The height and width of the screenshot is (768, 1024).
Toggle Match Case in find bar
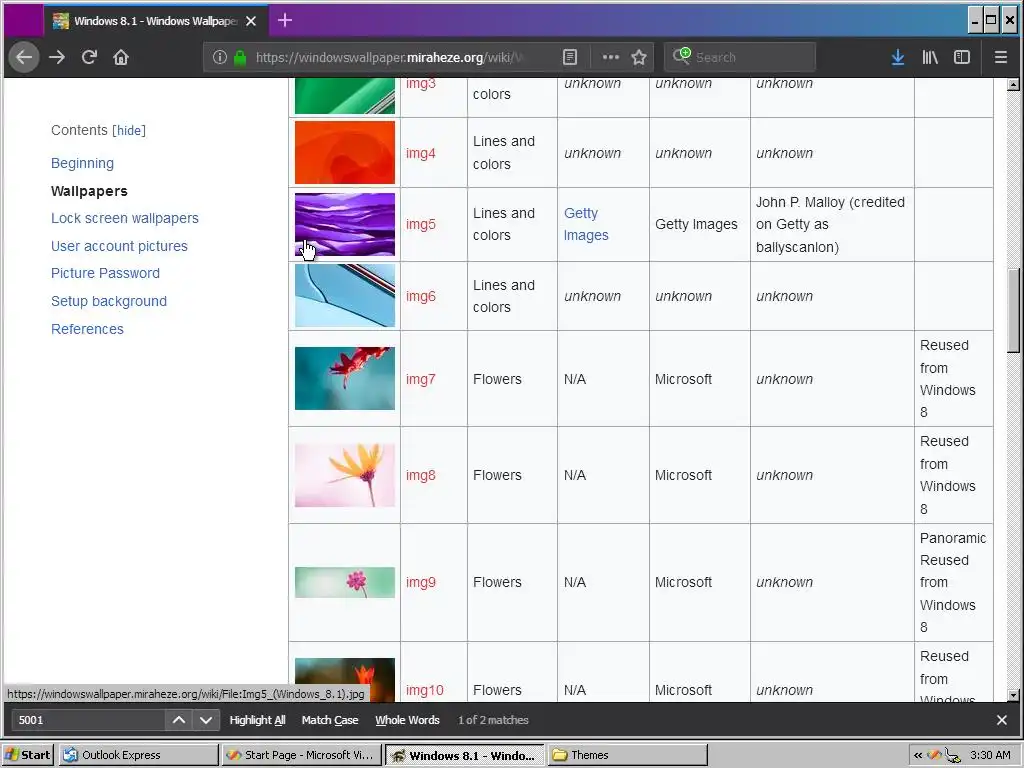tap(330, 720)
